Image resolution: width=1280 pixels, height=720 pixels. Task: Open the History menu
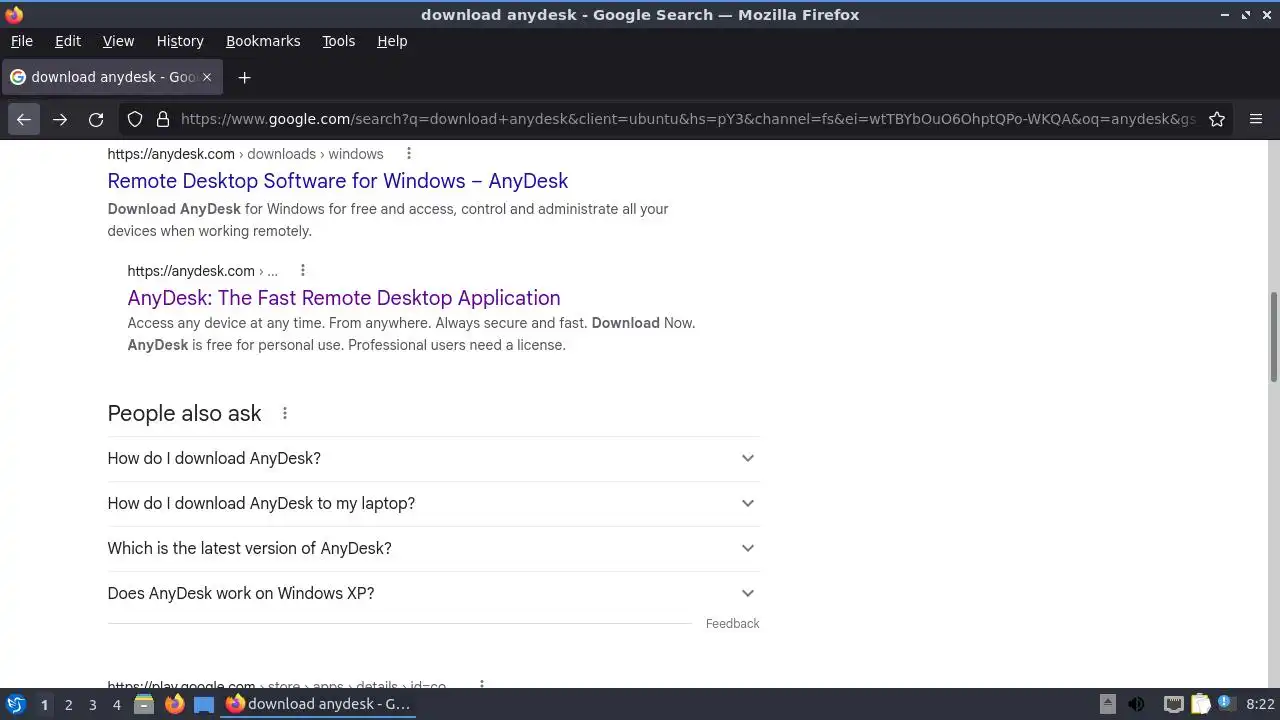[180, 41]
